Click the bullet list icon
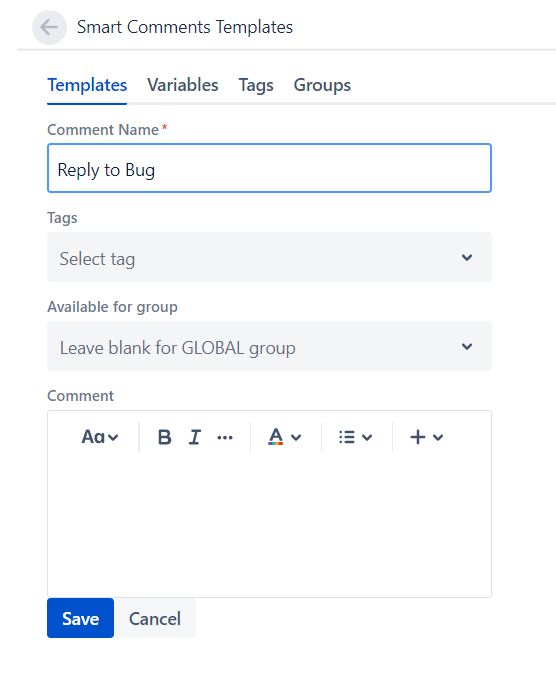Image resolution: width=556 pixels, height=674 pixels. tap(347, 438)
